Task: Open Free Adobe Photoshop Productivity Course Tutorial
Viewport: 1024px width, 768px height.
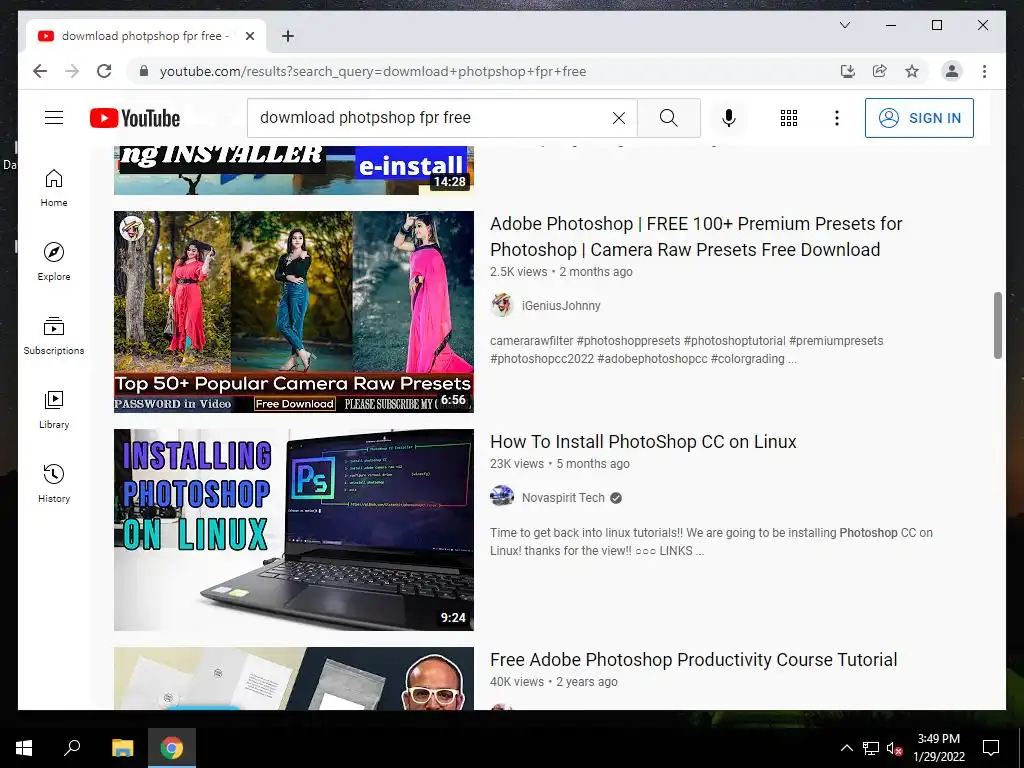Action: pyautogui.click(x=694, y=660)
